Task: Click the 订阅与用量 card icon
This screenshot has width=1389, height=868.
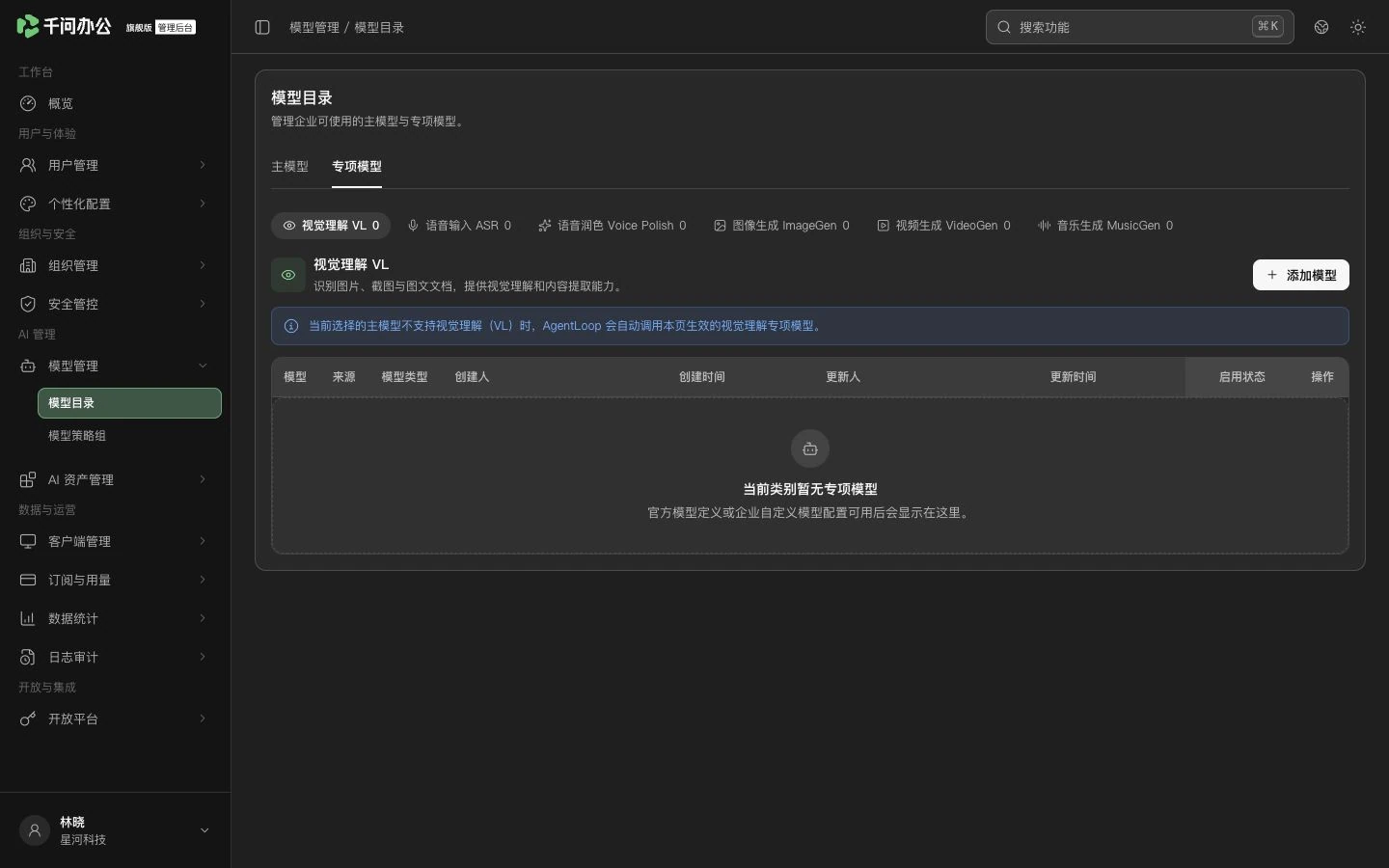Action: point(28,580)
